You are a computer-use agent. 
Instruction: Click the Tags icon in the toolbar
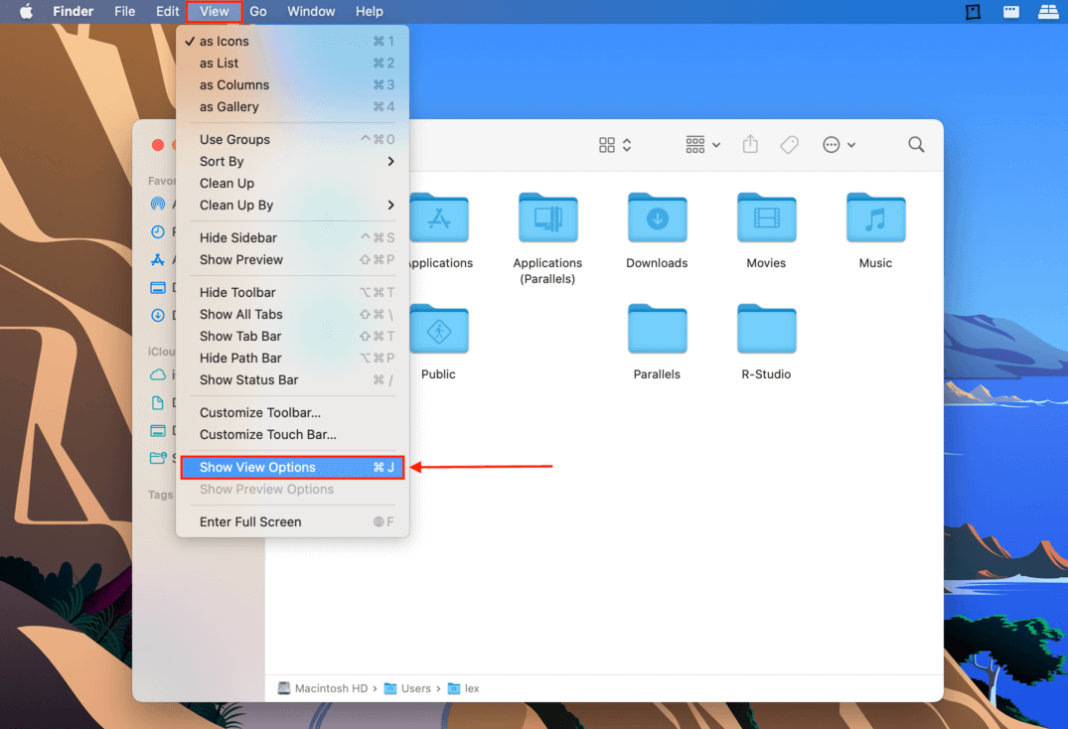pos(789,144)
